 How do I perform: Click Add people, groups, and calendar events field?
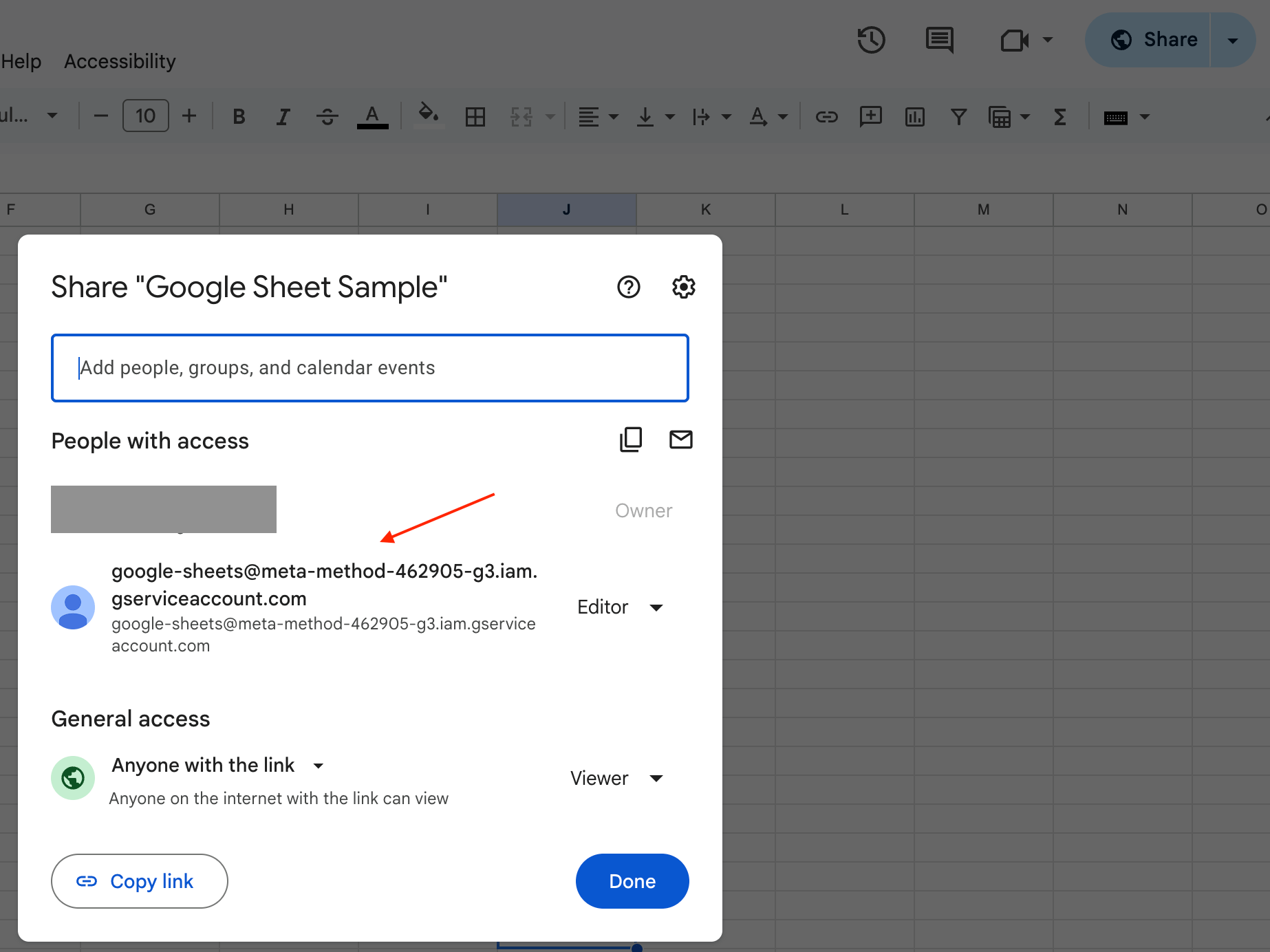pos(370,368)
